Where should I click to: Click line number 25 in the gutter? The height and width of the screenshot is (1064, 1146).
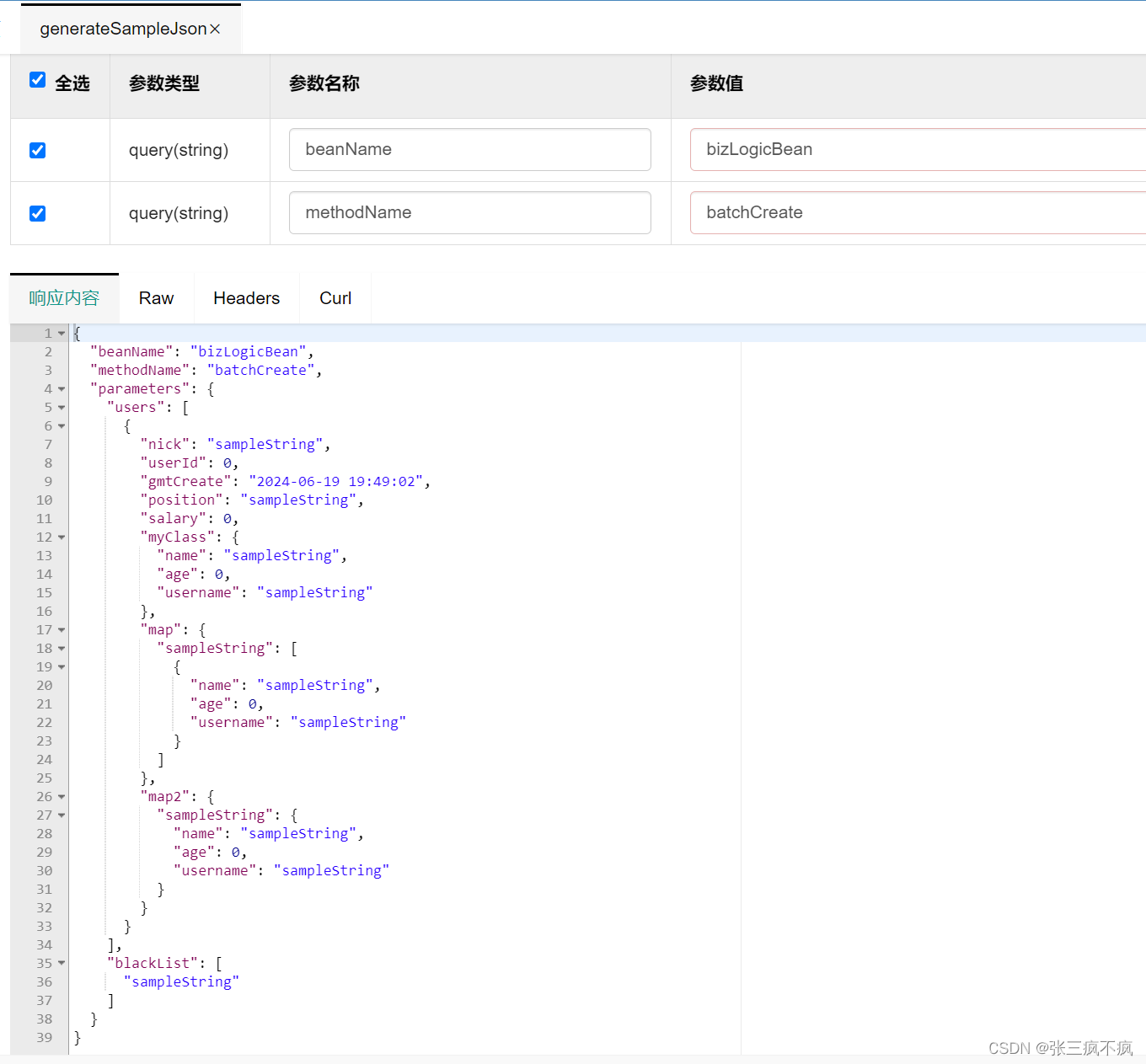point(44,778)
